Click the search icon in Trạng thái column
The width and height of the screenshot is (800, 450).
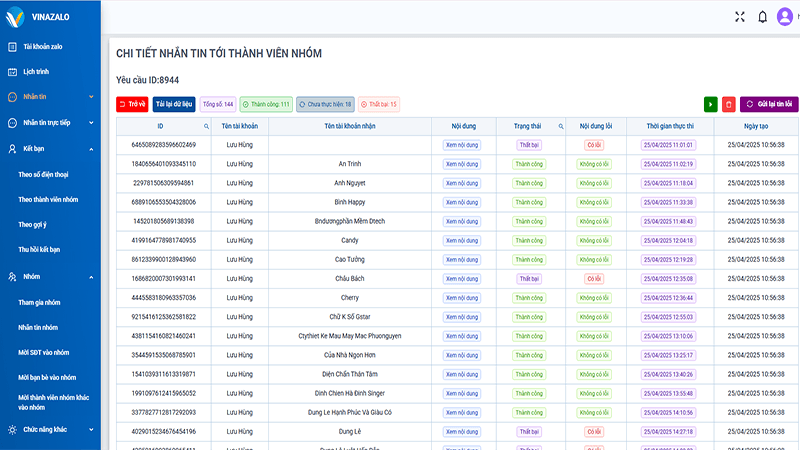[x=561, y=126]
